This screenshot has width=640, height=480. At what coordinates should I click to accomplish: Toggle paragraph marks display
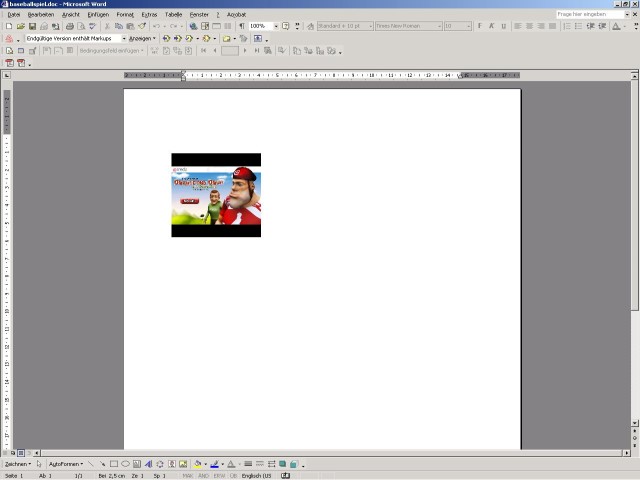tap(242, 26)
